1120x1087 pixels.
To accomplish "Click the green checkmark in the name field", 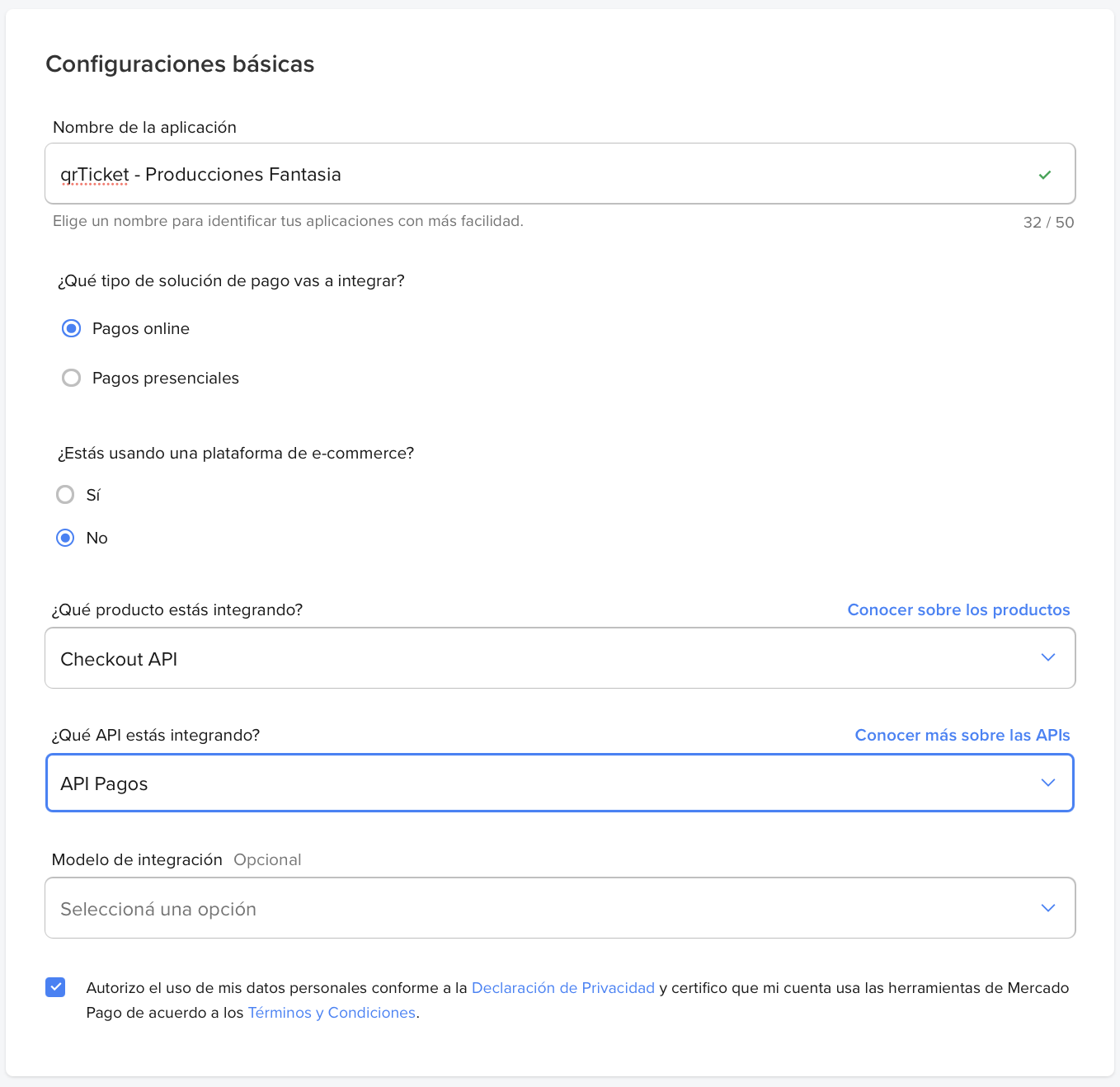I will (x=1044, y=174).
